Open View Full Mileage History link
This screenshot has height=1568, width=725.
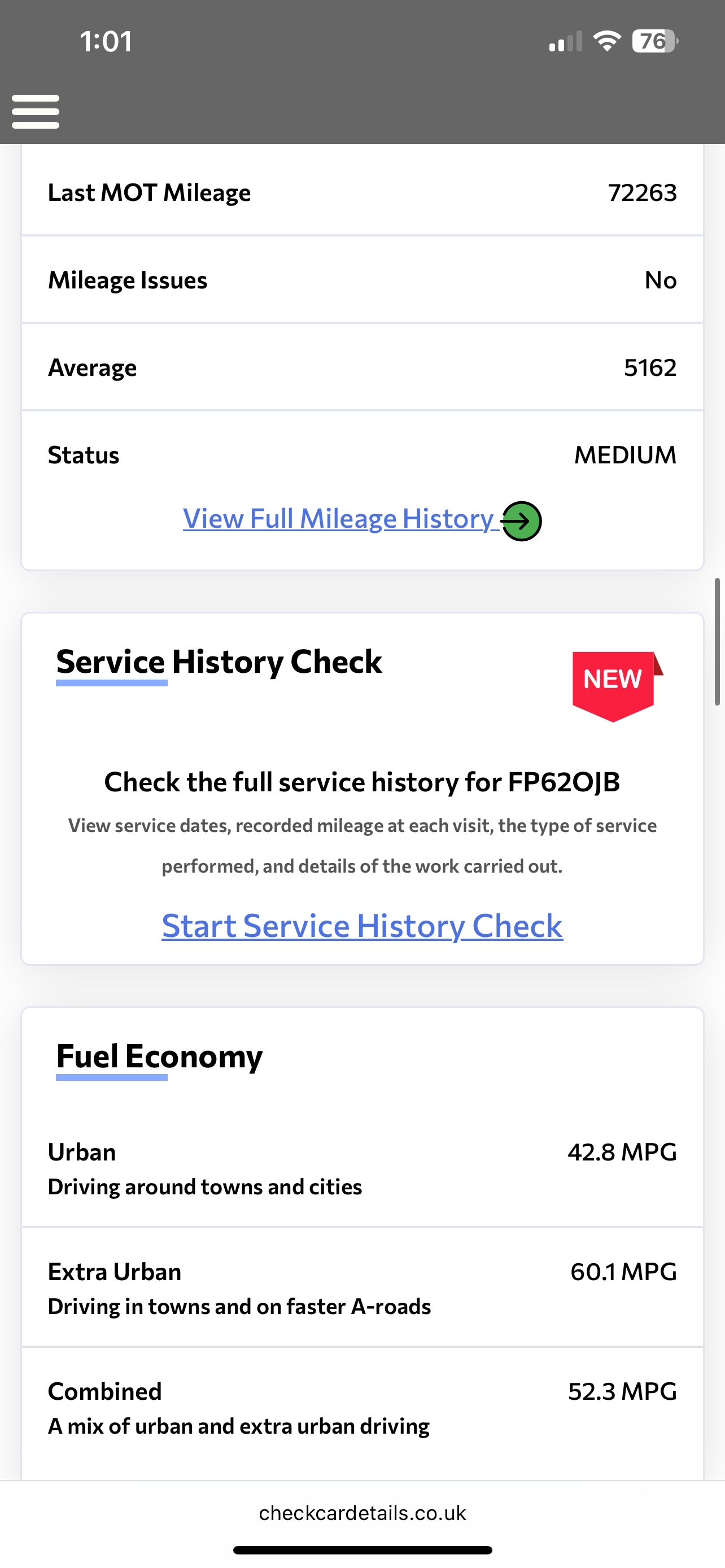(x=338, y=519)
